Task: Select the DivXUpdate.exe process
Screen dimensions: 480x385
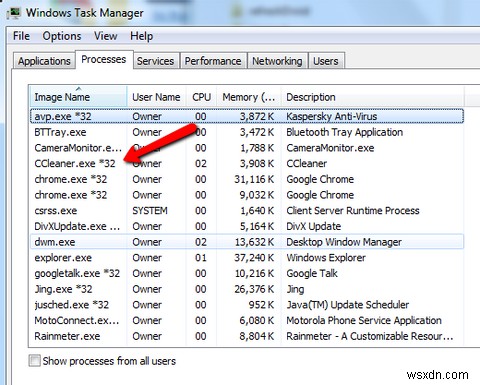Action: (x=247, y=226)
